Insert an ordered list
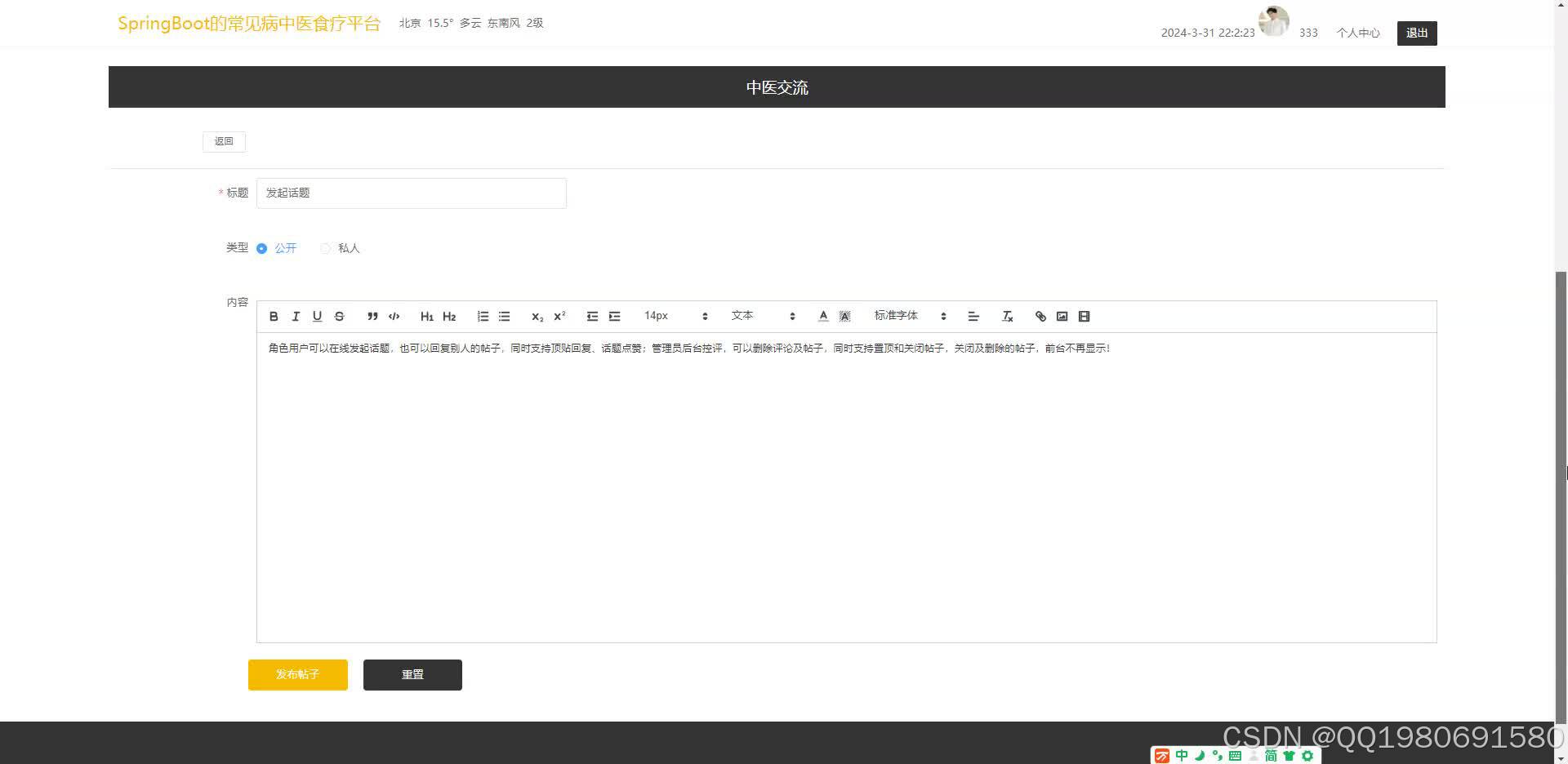Viewport: 1568px width, 764px height. click(483, 316)
